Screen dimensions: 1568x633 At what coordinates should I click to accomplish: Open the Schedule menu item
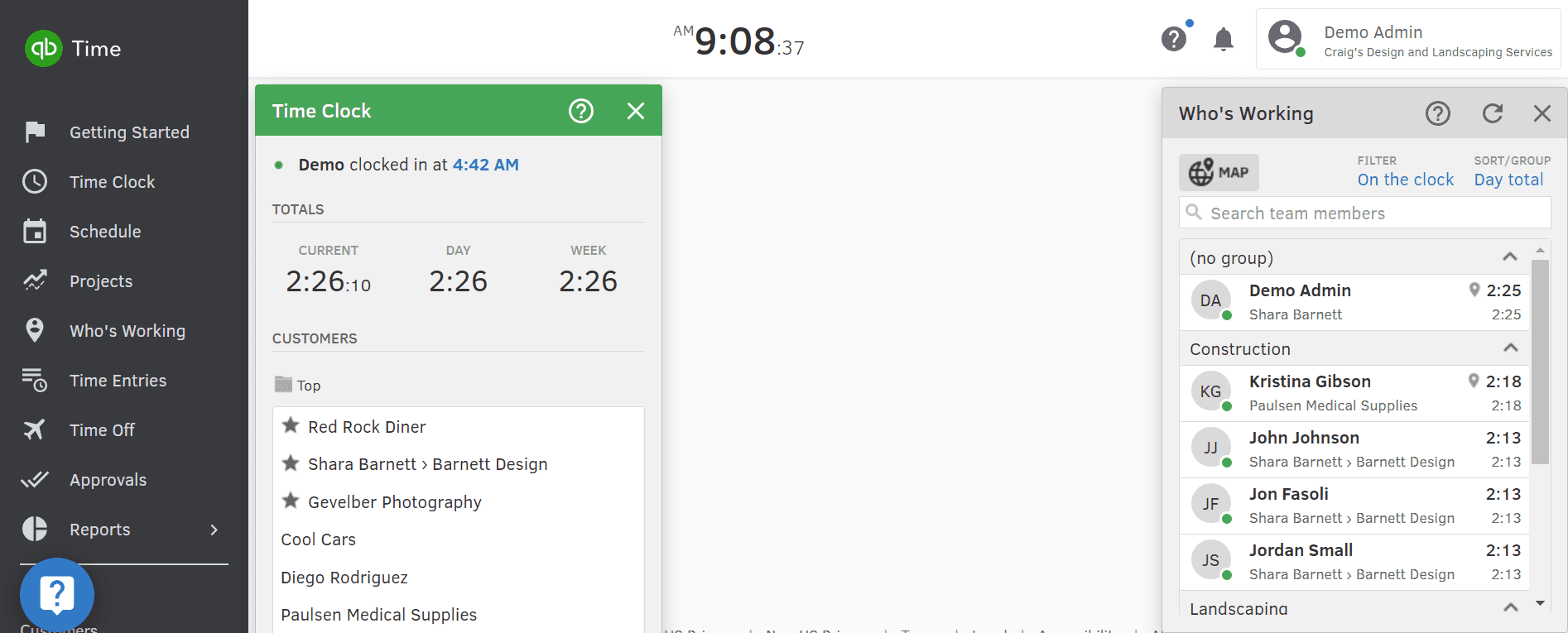105,232
